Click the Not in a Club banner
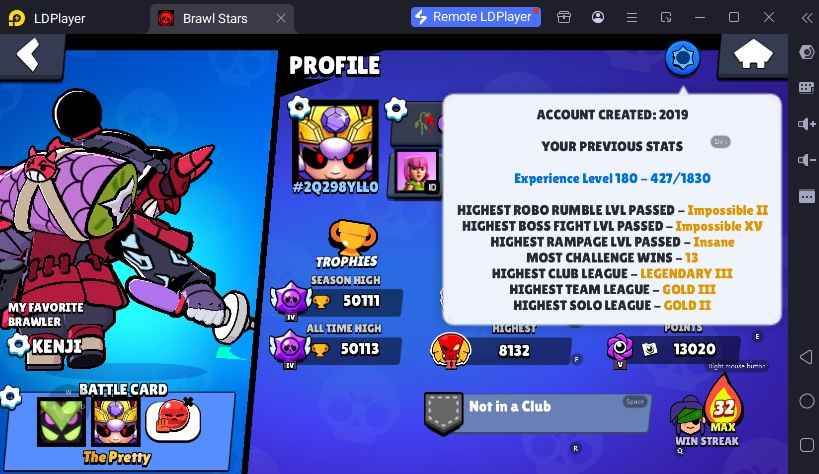Viewport: 819px width, 474px height. tap(538, 413)
